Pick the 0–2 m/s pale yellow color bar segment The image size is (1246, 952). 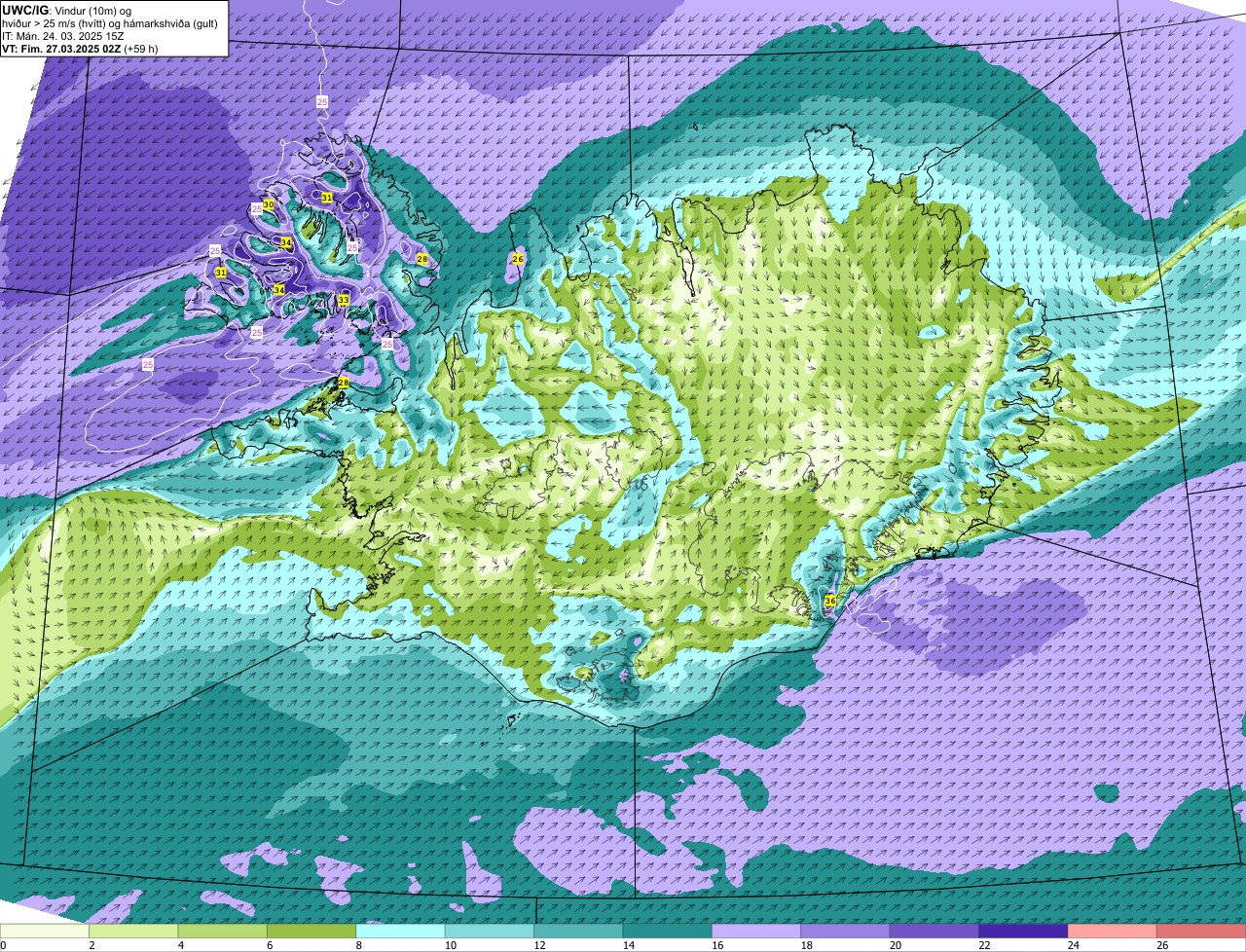click(x=45, y=932)
